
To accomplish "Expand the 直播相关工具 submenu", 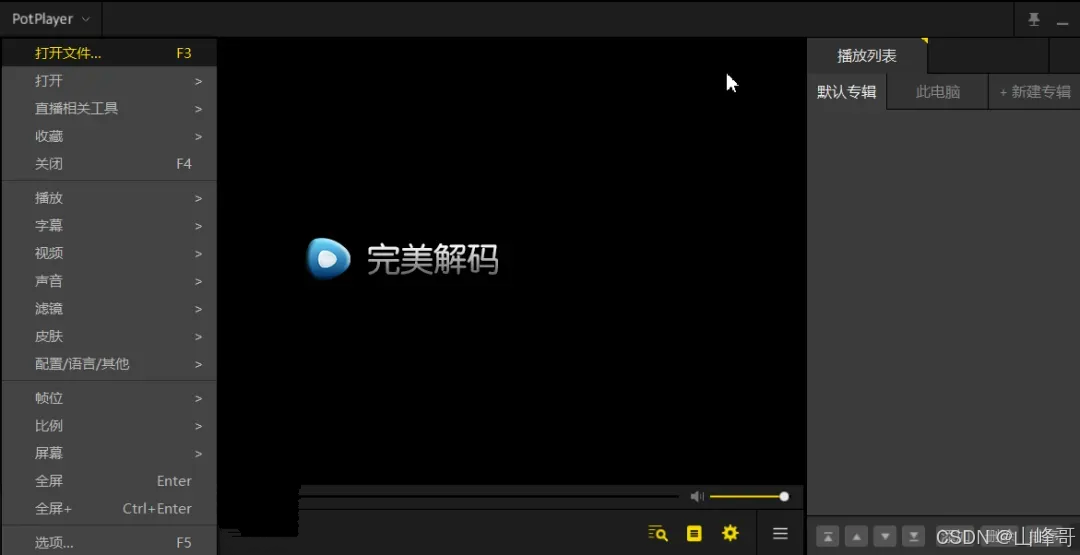I will click(110, 109).
